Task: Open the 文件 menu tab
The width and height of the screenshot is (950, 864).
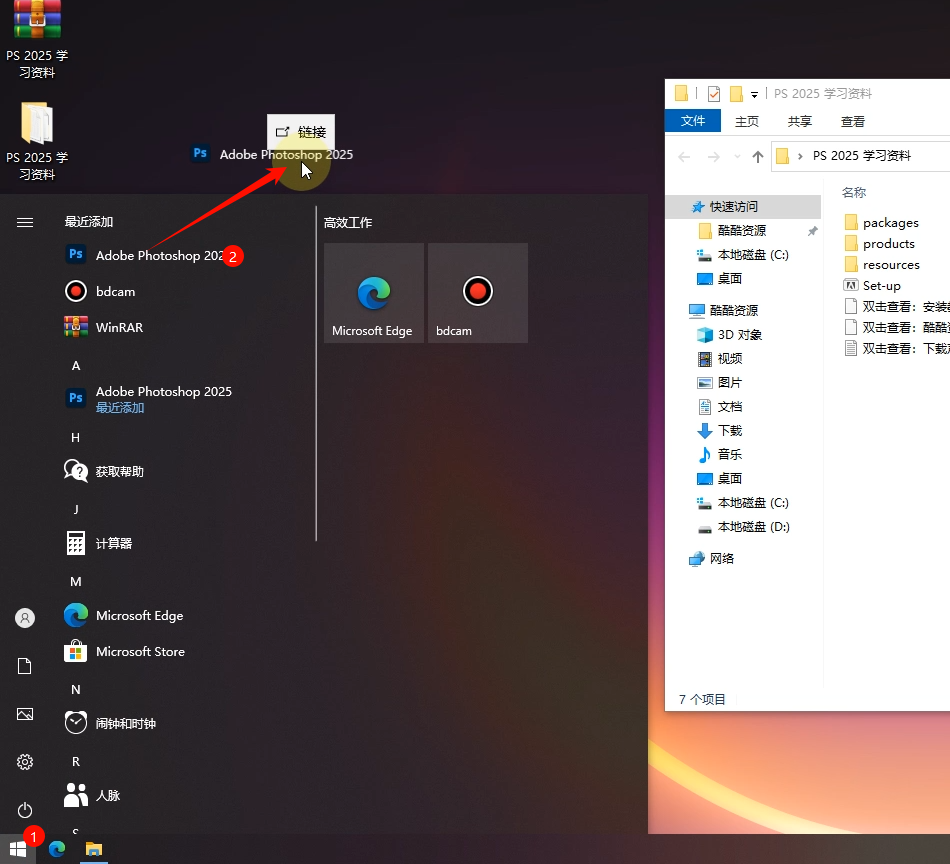Action: click(693, 121)
